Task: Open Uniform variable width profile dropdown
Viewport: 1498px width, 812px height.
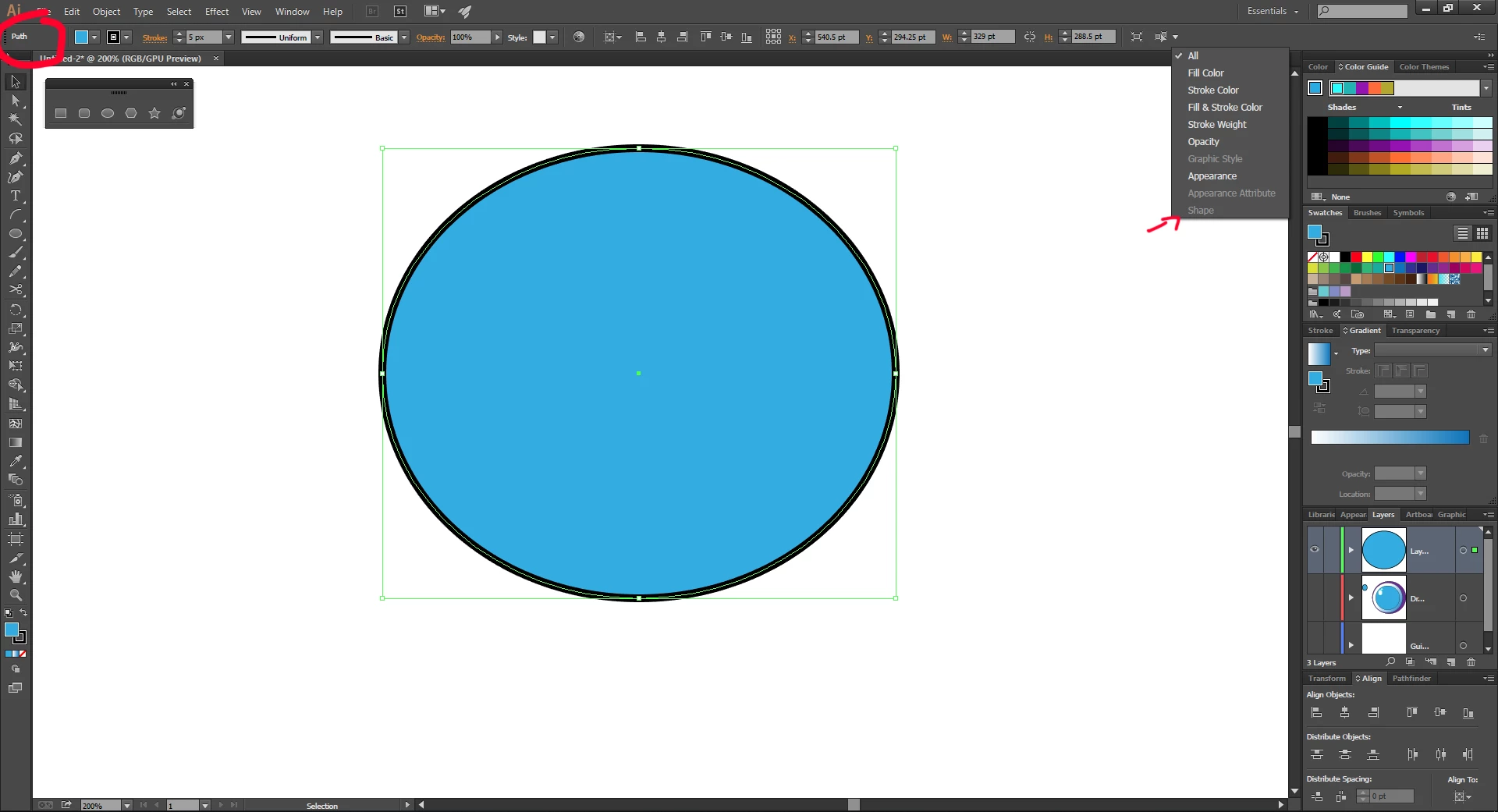Action: (x=318, y=37)
